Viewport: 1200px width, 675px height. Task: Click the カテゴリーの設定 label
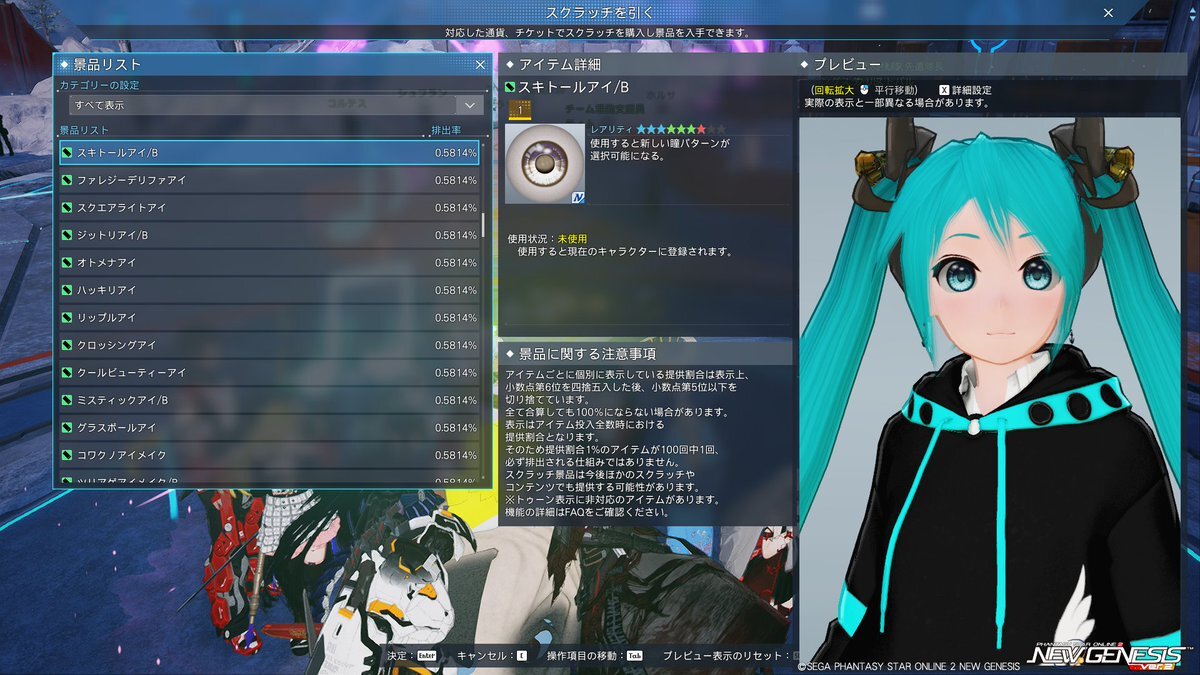tap(99, 85)
